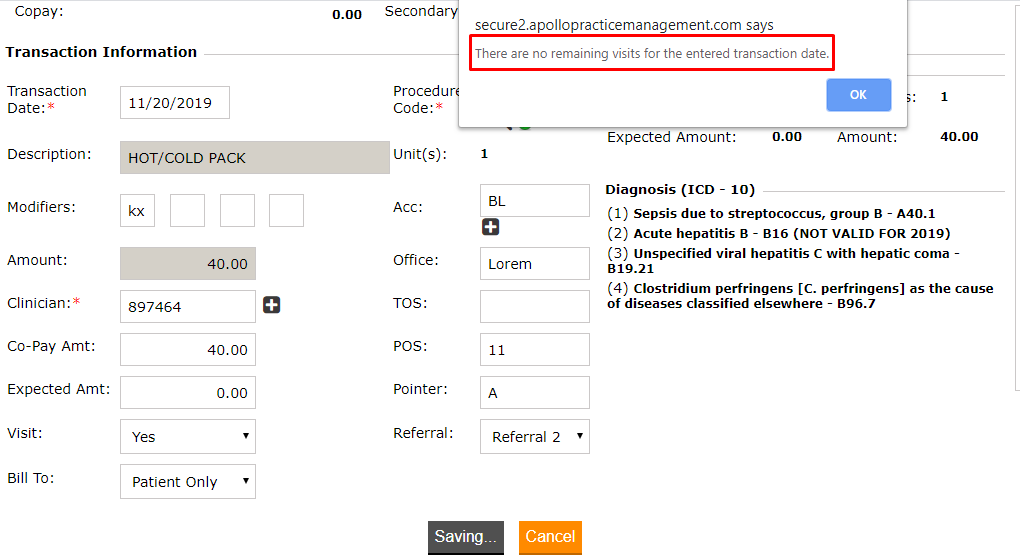1020x560 pixels.
Task: Click the Clinician input field
Action: [x=187, y=307]
